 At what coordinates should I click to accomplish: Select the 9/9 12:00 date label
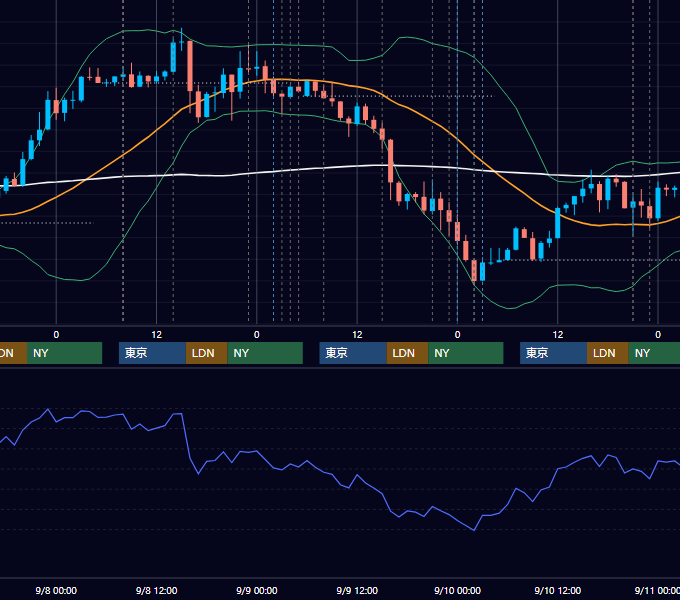(357, 590)
